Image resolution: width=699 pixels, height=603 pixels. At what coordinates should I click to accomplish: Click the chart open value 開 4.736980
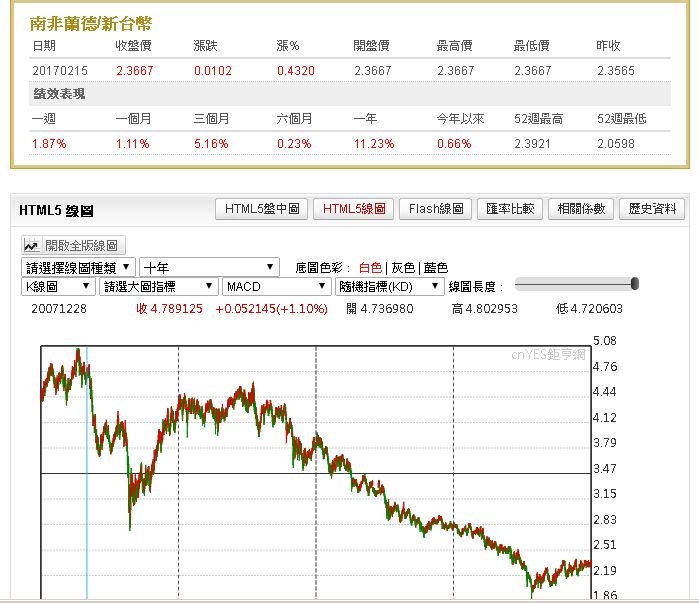380,308
